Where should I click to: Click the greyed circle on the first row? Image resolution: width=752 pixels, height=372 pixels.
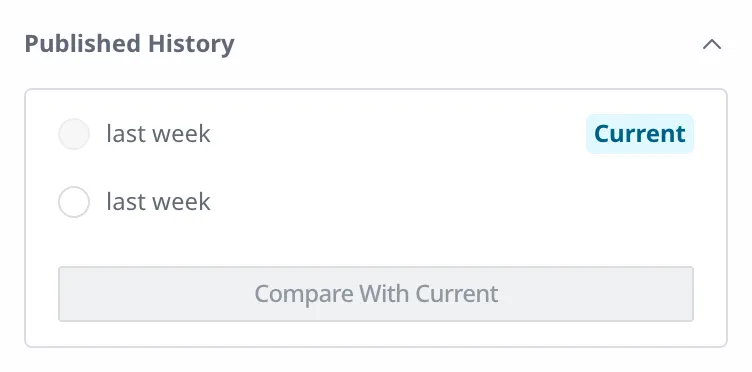click(x=74, y=134)
